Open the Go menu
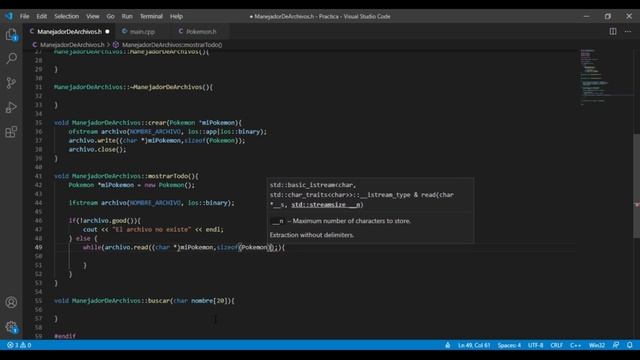The image size is (640, 360). (110, 16)
